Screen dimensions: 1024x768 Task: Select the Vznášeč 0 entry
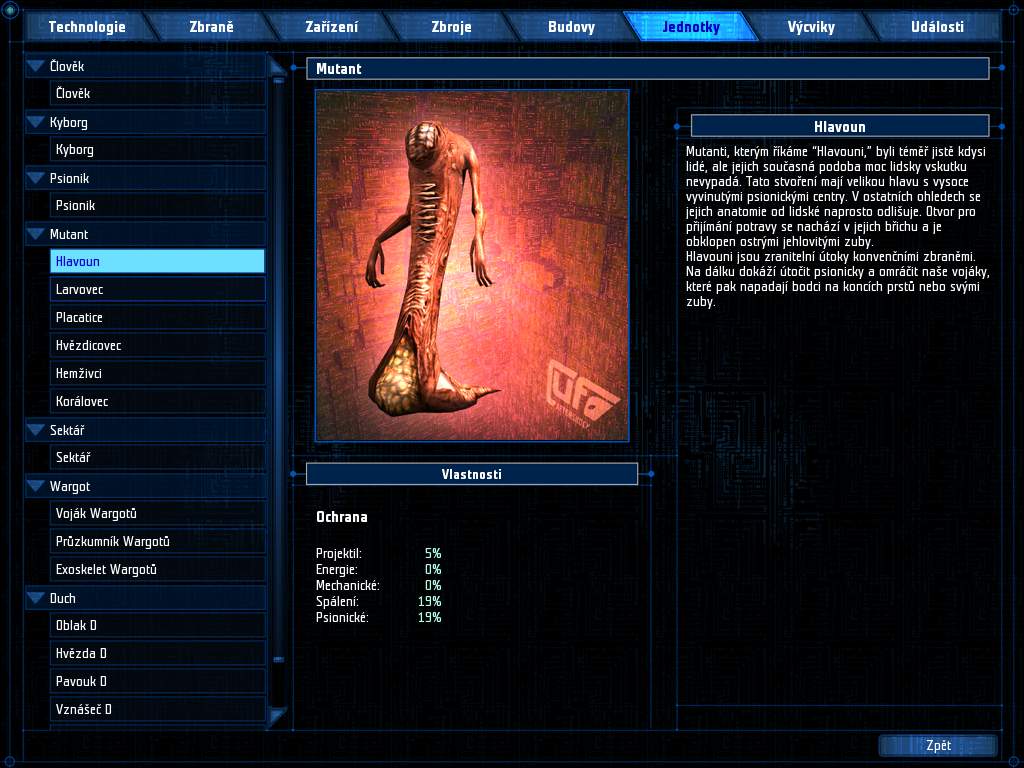click(x=157, y=709)
